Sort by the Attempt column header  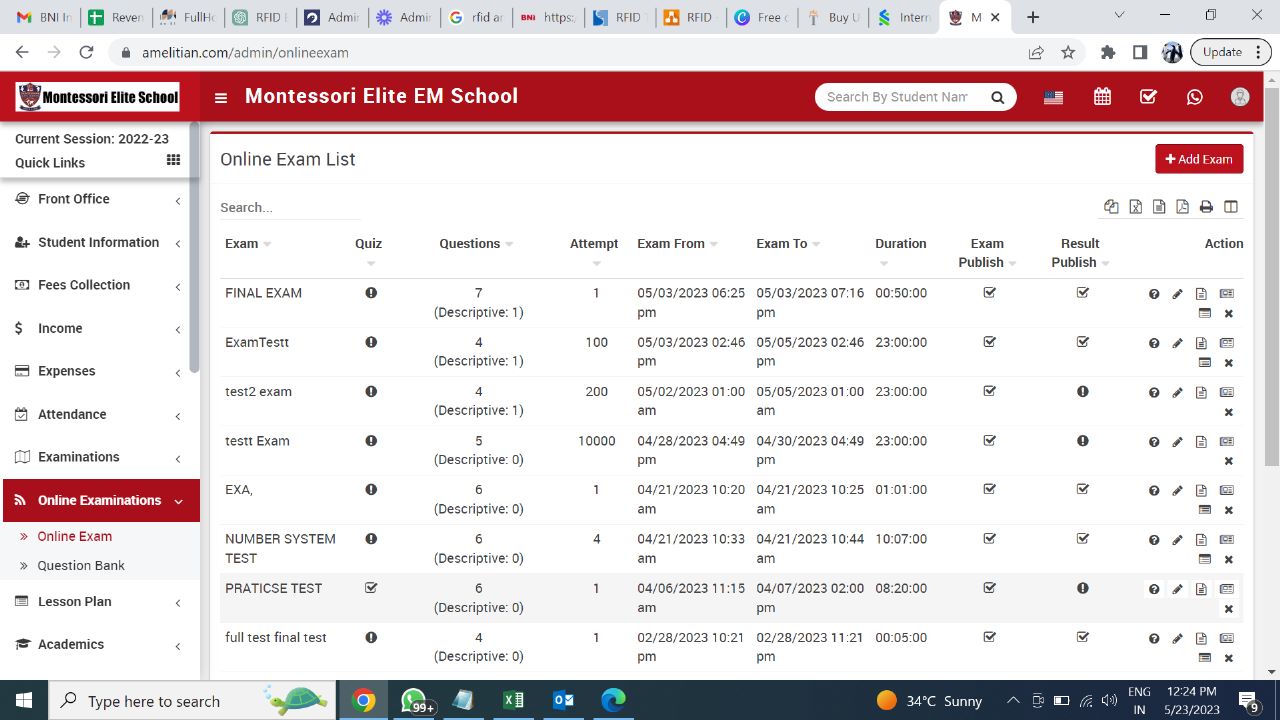point(595,253)
